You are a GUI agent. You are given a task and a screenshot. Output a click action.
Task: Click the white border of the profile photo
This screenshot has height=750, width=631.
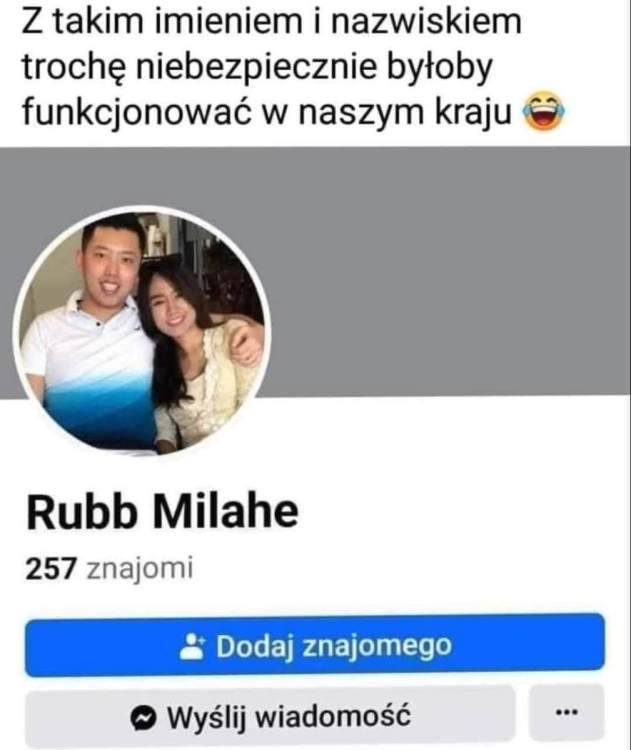(x=142, y=209)
